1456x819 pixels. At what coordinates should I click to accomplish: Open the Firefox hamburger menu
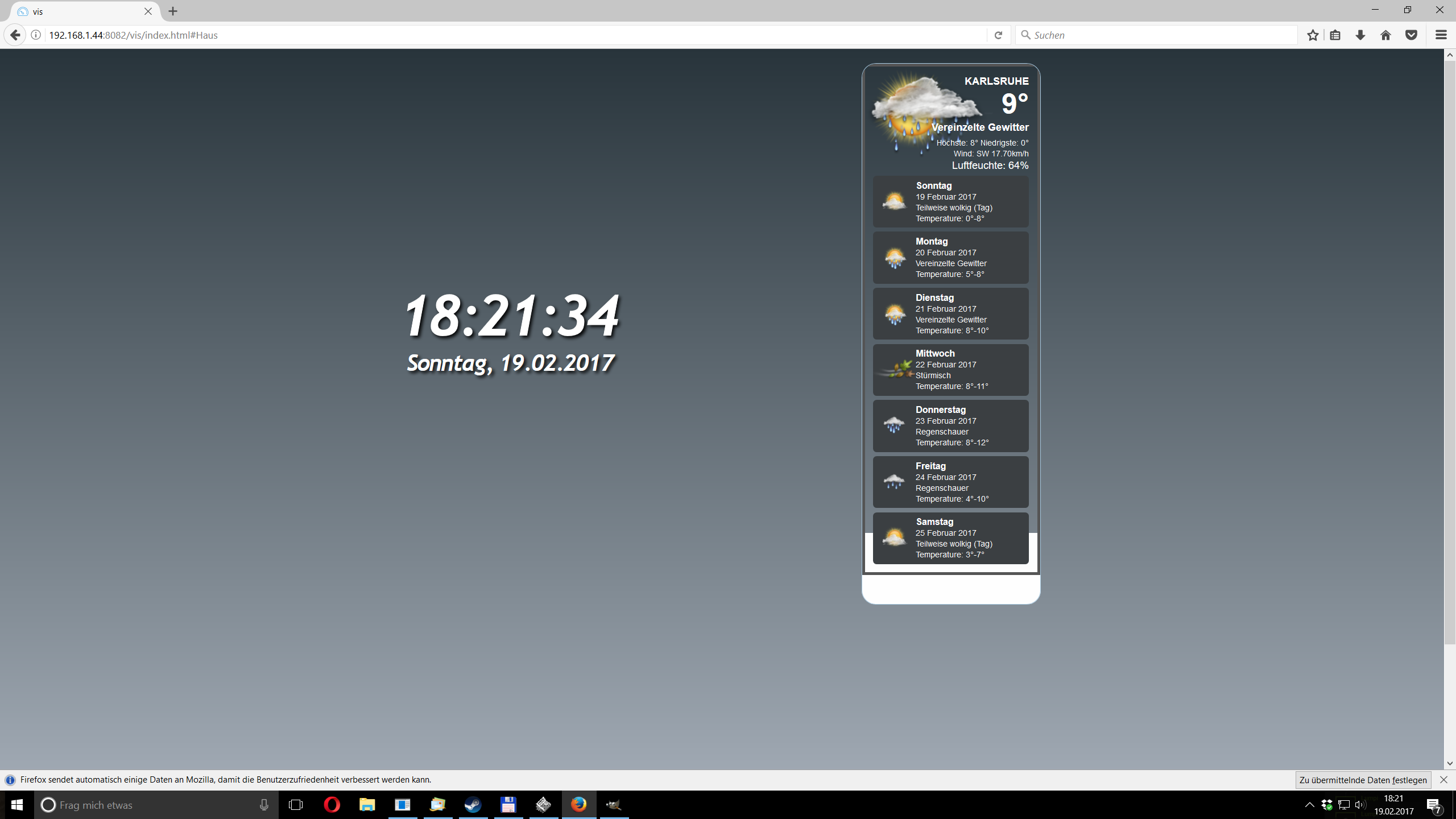pos(1441,35)
